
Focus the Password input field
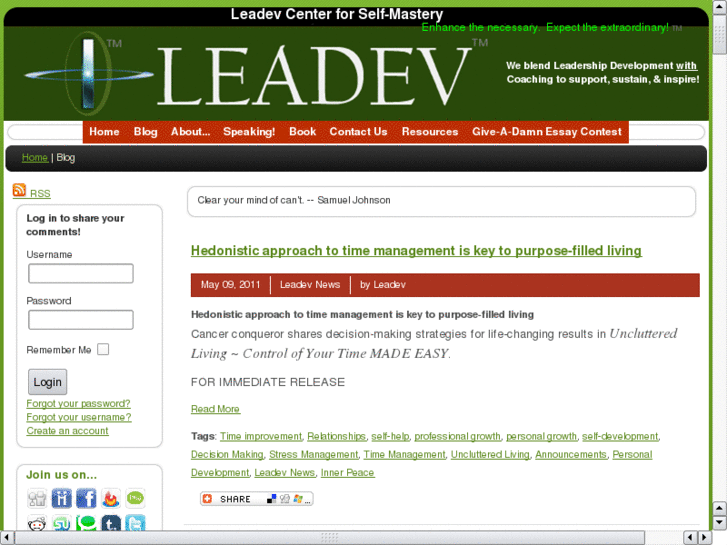pos(81,320)
